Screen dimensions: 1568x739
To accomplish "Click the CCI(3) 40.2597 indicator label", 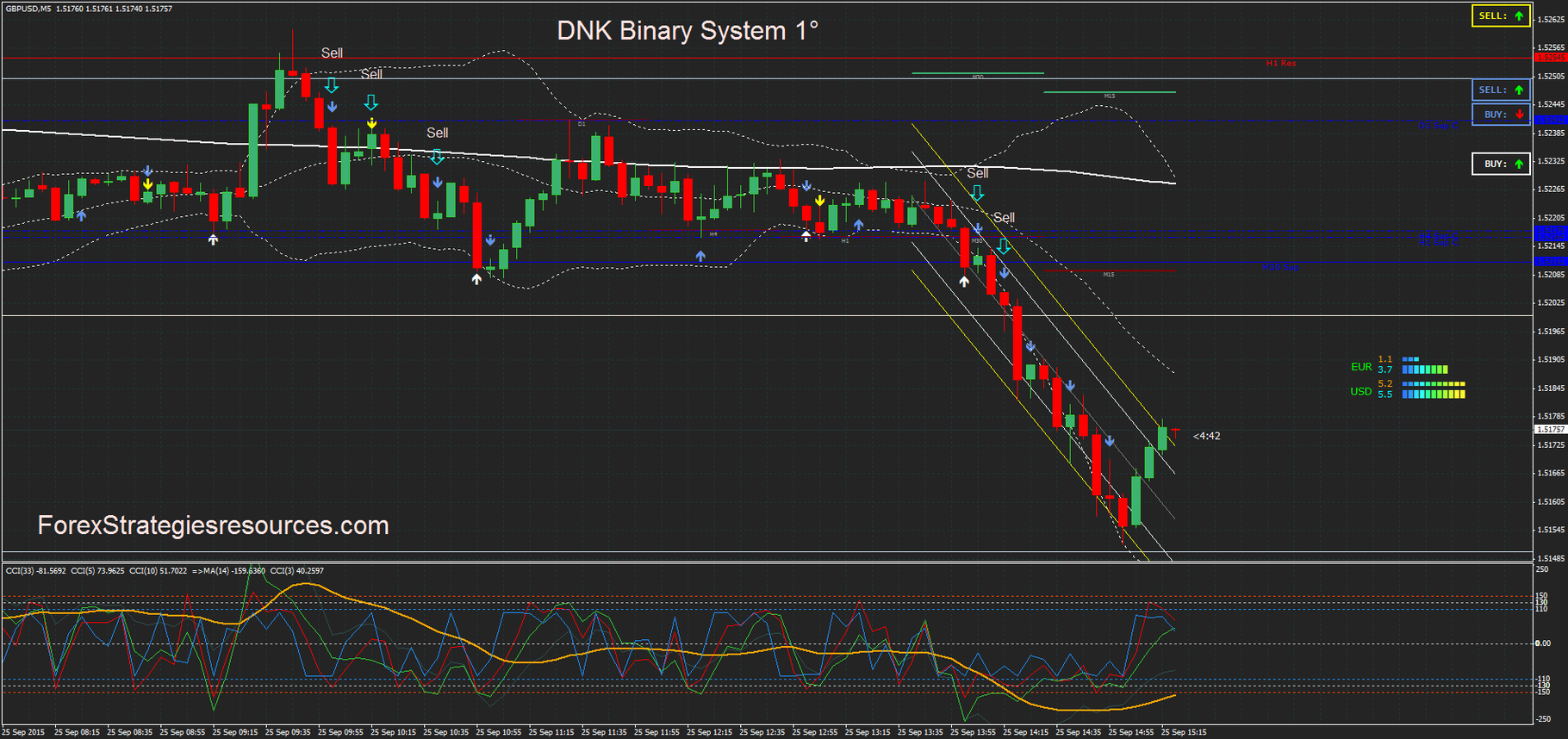I will pyautogui.click(x=297, y=571).
